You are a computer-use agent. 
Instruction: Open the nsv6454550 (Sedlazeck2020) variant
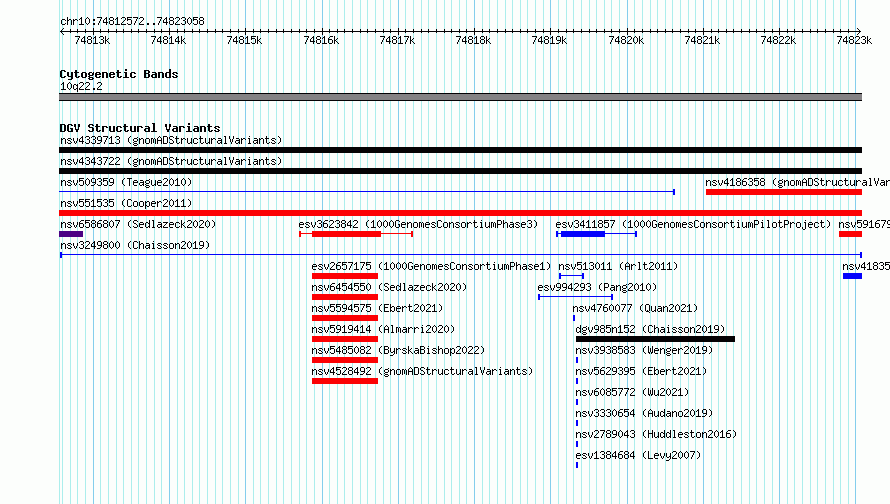(x=389, y=287)
